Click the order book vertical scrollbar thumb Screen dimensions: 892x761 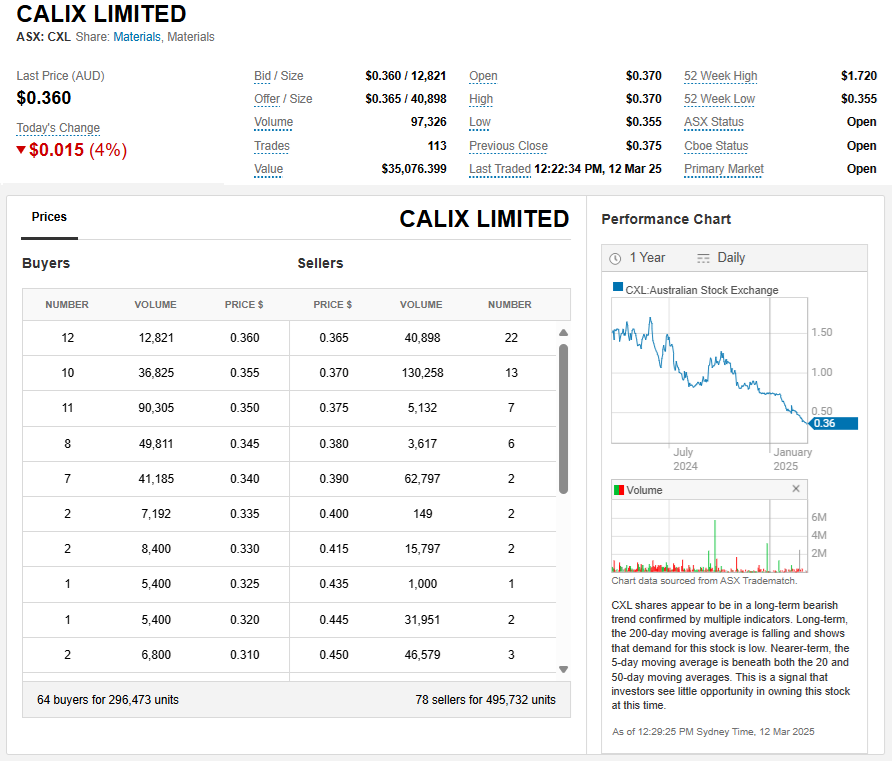563,418
